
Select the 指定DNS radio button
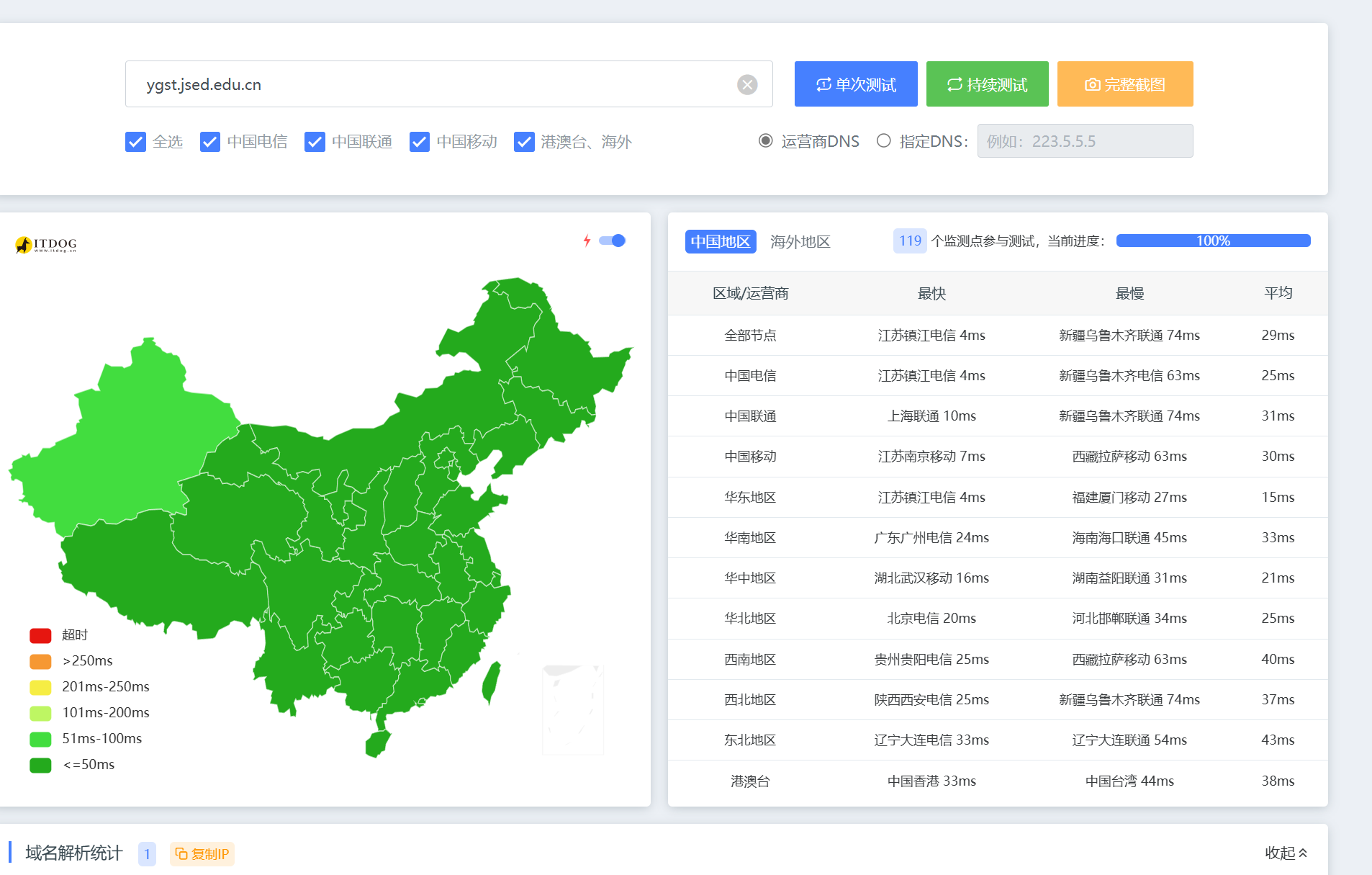(x=884, y=141)
